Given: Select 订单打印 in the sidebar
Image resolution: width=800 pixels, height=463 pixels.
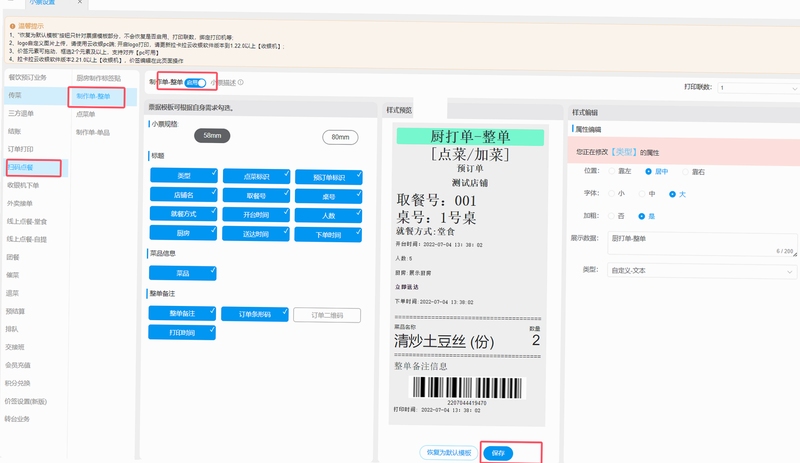Looking at the screenshot, I should [x=20, y=149].
